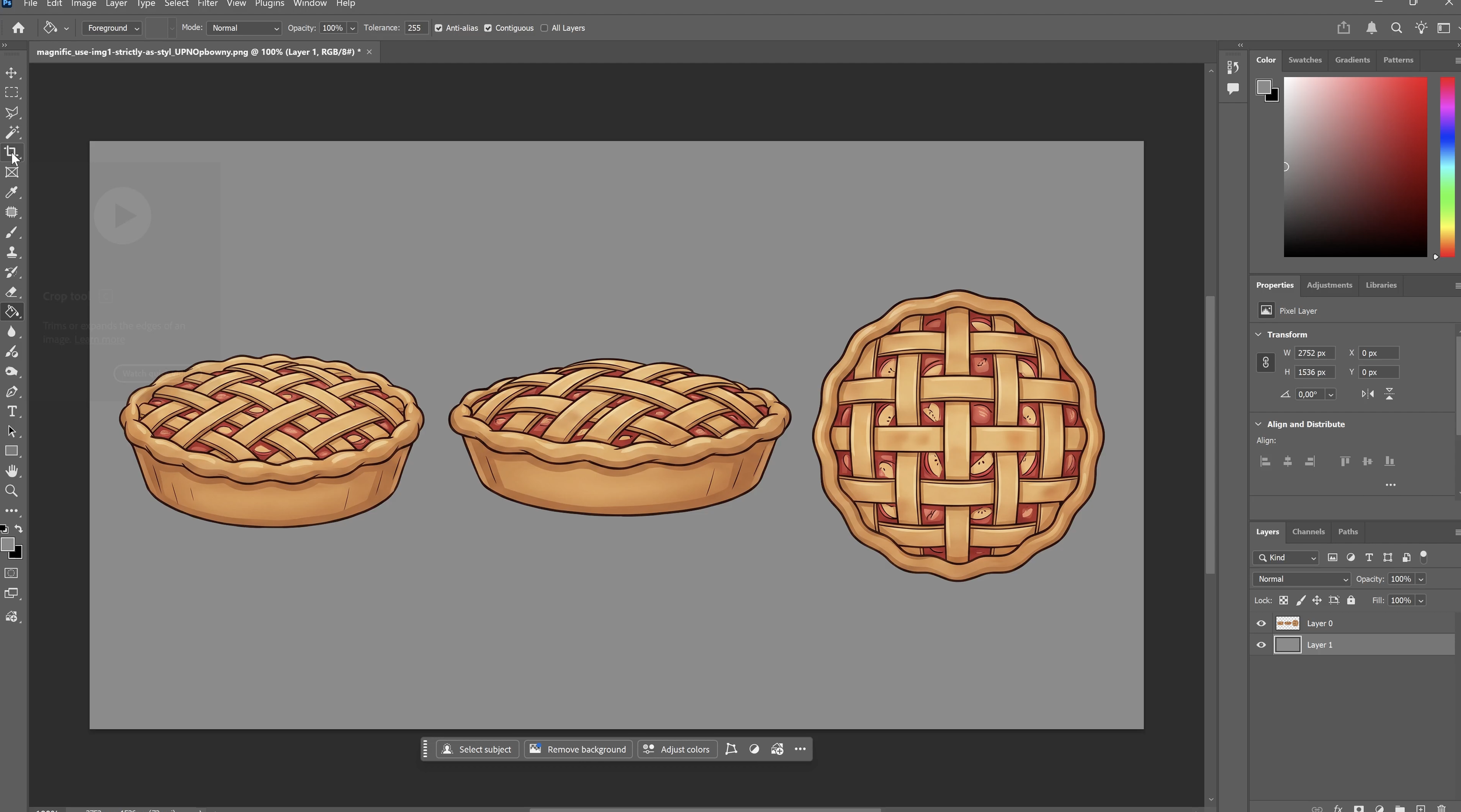The height and width of the screenshot is (812, 1461).
Task: Toggle lock transparent pixels
Action: (x=1283, y=601)
